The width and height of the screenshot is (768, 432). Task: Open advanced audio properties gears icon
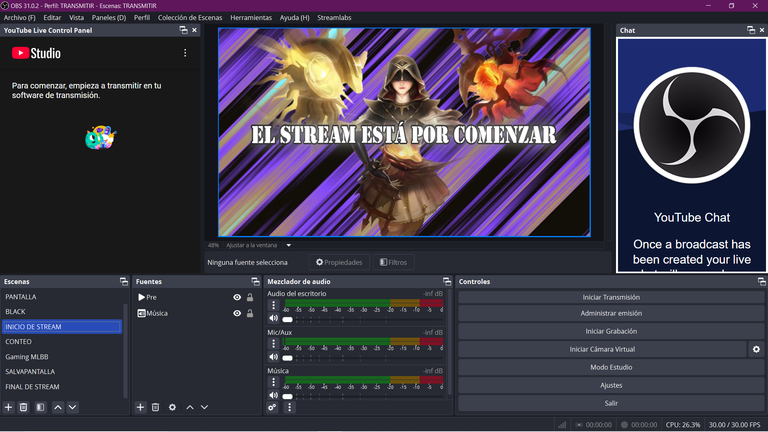[272, 407]
